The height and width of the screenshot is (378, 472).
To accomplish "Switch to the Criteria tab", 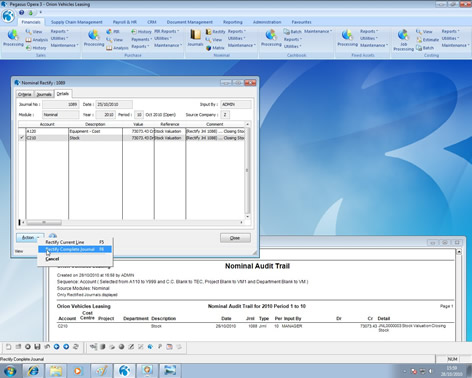I will click(24, 94).
